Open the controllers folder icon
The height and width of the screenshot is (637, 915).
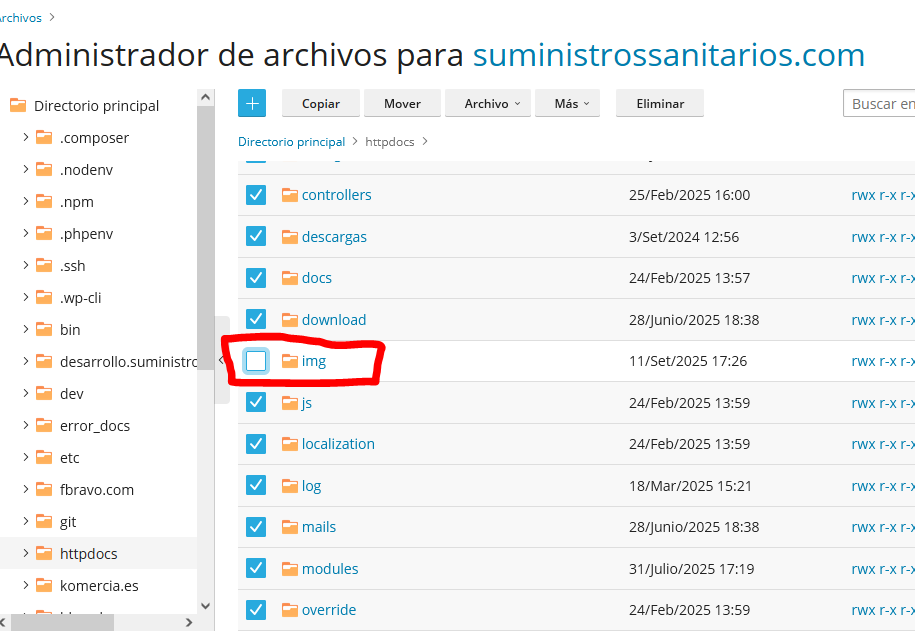(x=288, y=194)
